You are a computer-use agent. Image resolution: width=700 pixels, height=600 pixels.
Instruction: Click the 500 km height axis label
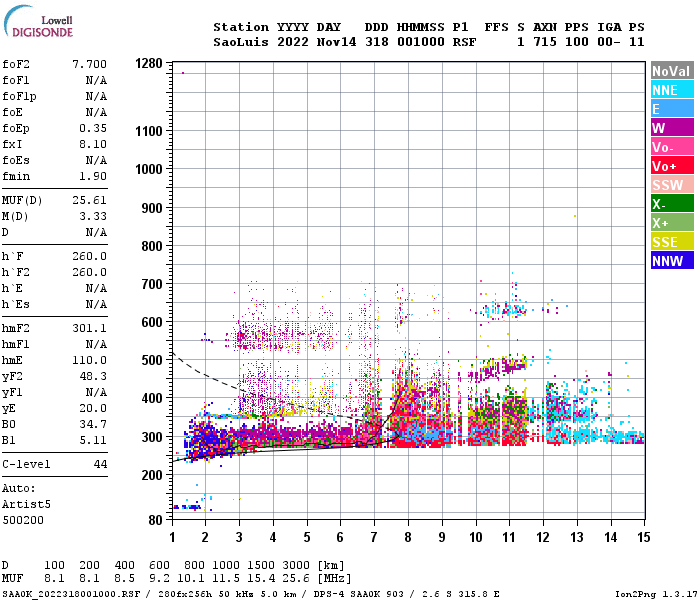[152, 360]
